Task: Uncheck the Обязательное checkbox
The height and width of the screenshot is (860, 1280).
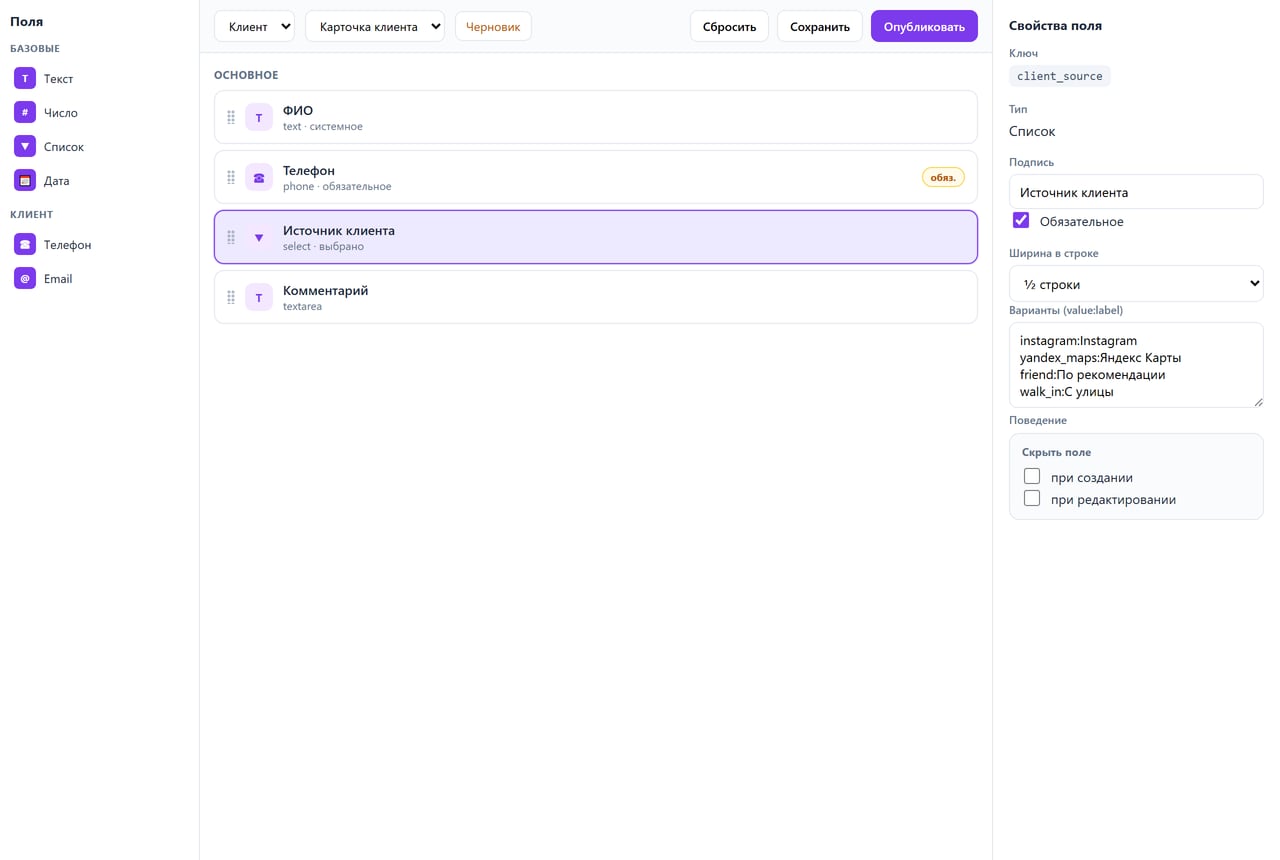Action: [1021, 220]
